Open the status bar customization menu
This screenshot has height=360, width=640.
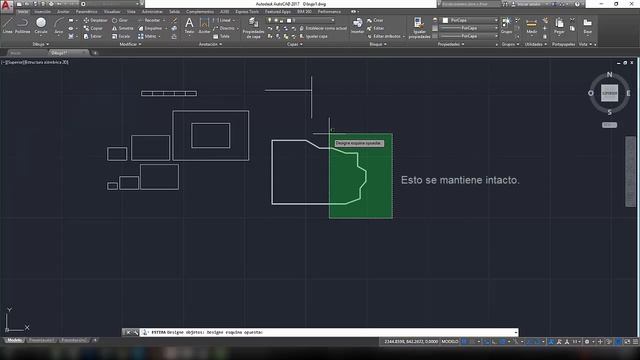[x=636, y=342]
